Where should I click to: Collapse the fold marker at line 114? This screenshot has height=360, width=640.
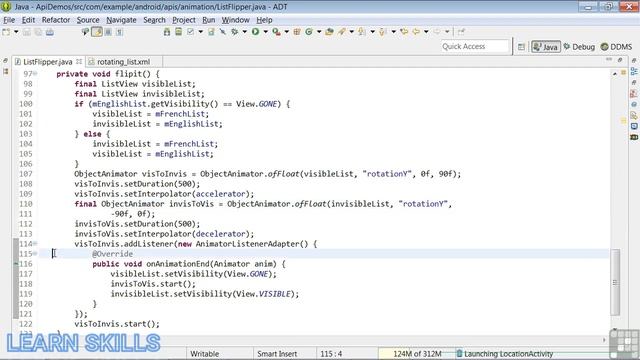pos(36,244)
